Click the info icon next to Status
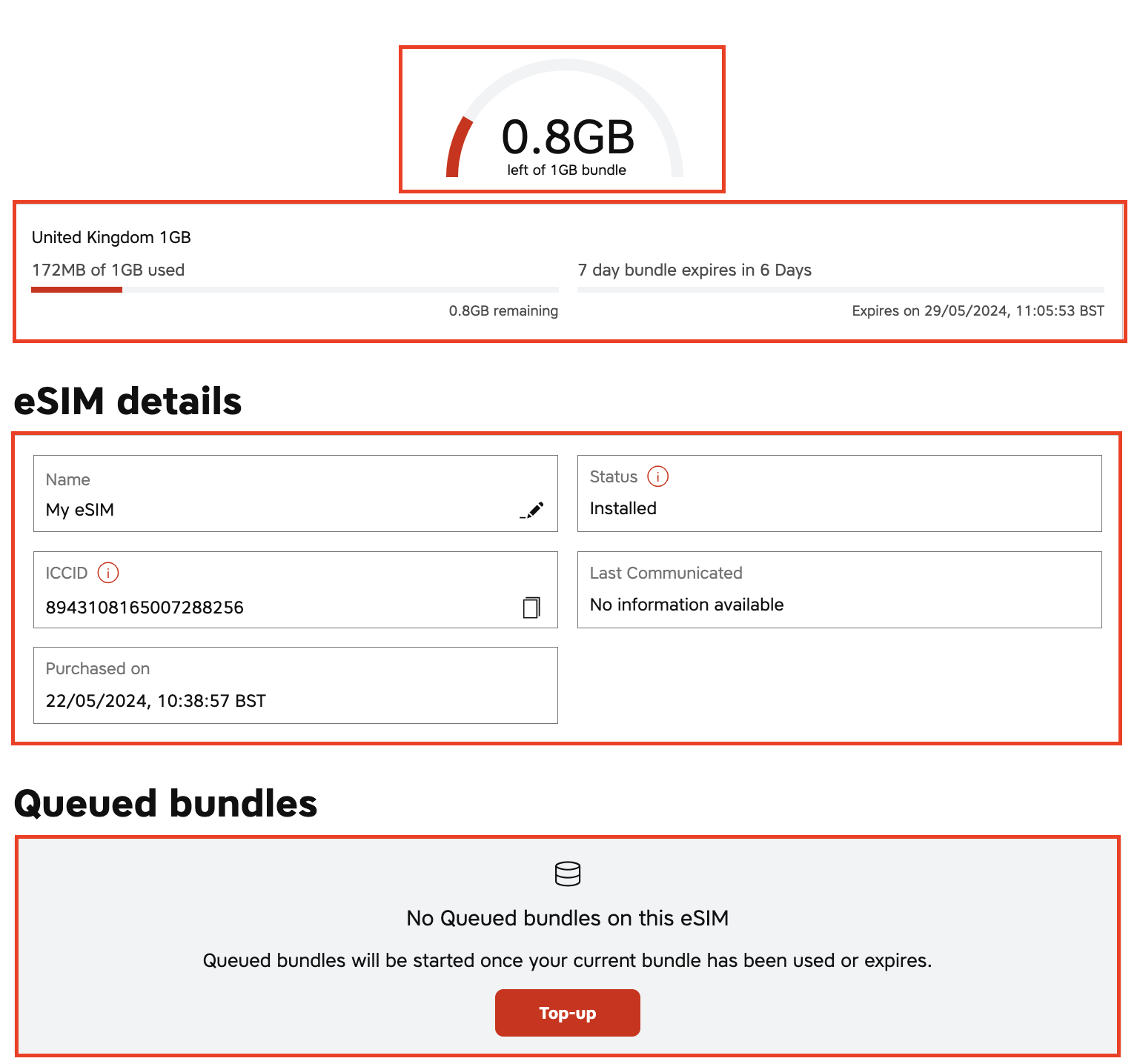 coord(657,476)
